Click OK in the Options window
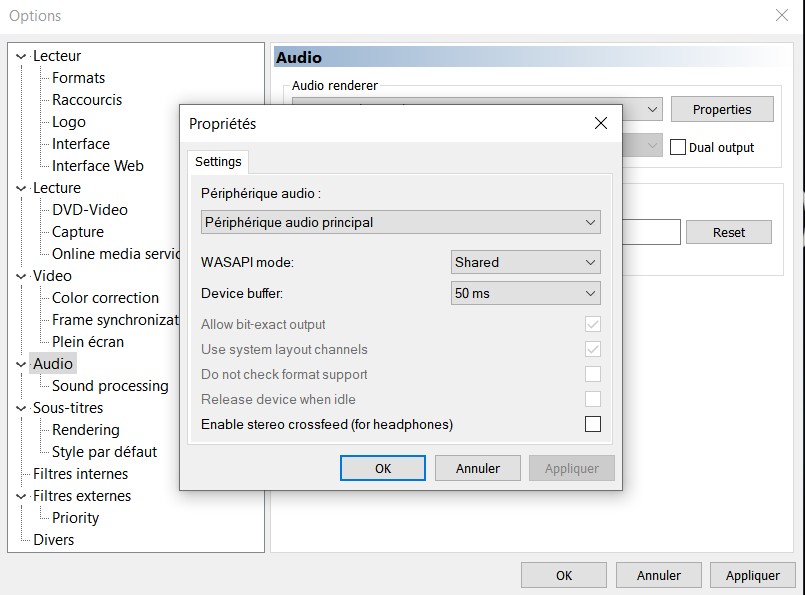The height and width of the screenshot is (595, 805). (x=564, y=575)
